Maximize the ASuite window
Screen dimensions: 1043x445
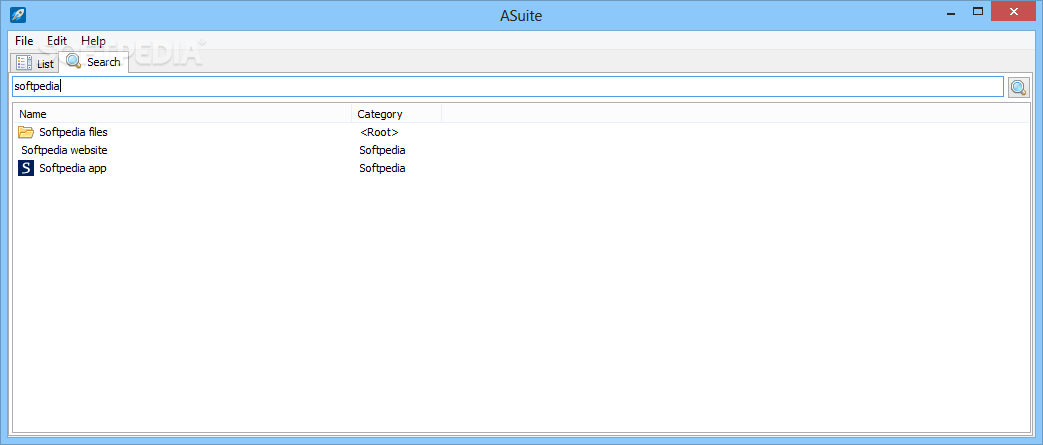point(978,11)
